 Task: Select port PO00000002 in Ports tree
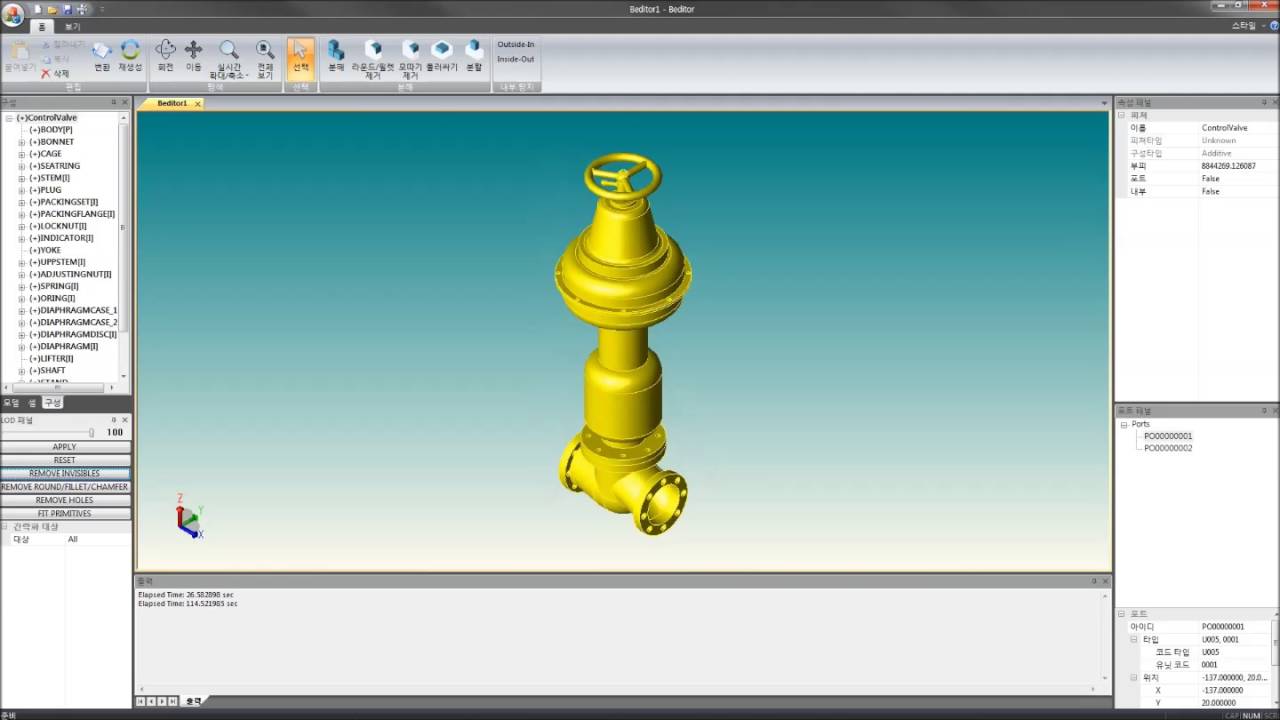(x=1168, y=448)
